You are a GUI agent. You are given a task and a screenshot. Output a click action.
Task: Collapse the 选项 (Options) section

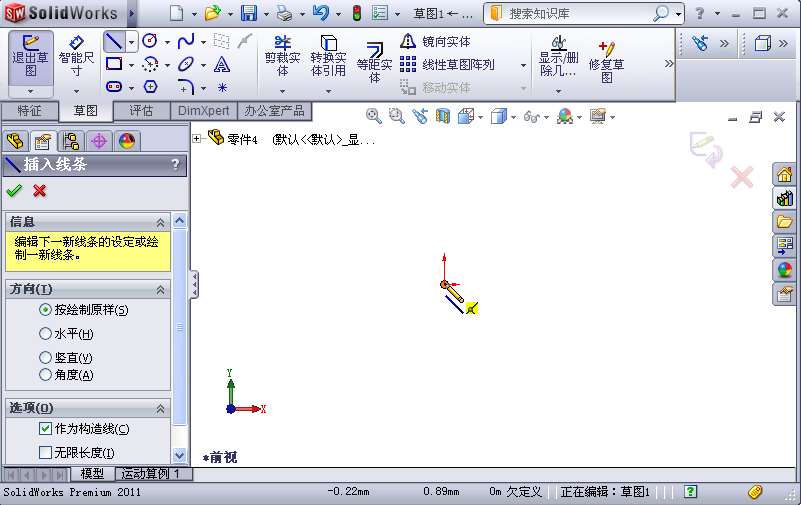point(160,408)
